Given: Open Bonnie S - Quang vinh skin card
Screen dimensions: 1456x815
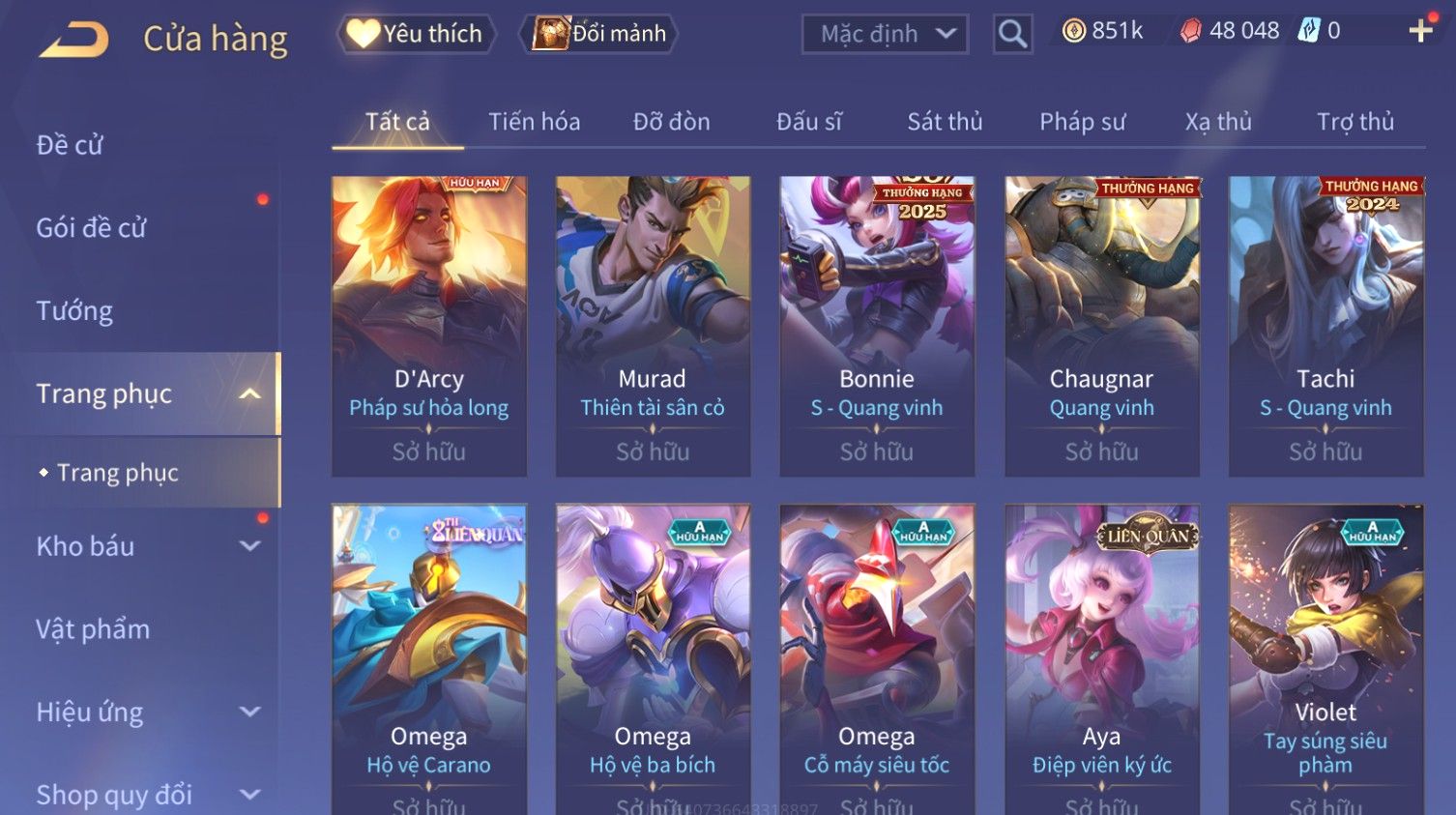Looking at the screenshot, I should [877, 326].
